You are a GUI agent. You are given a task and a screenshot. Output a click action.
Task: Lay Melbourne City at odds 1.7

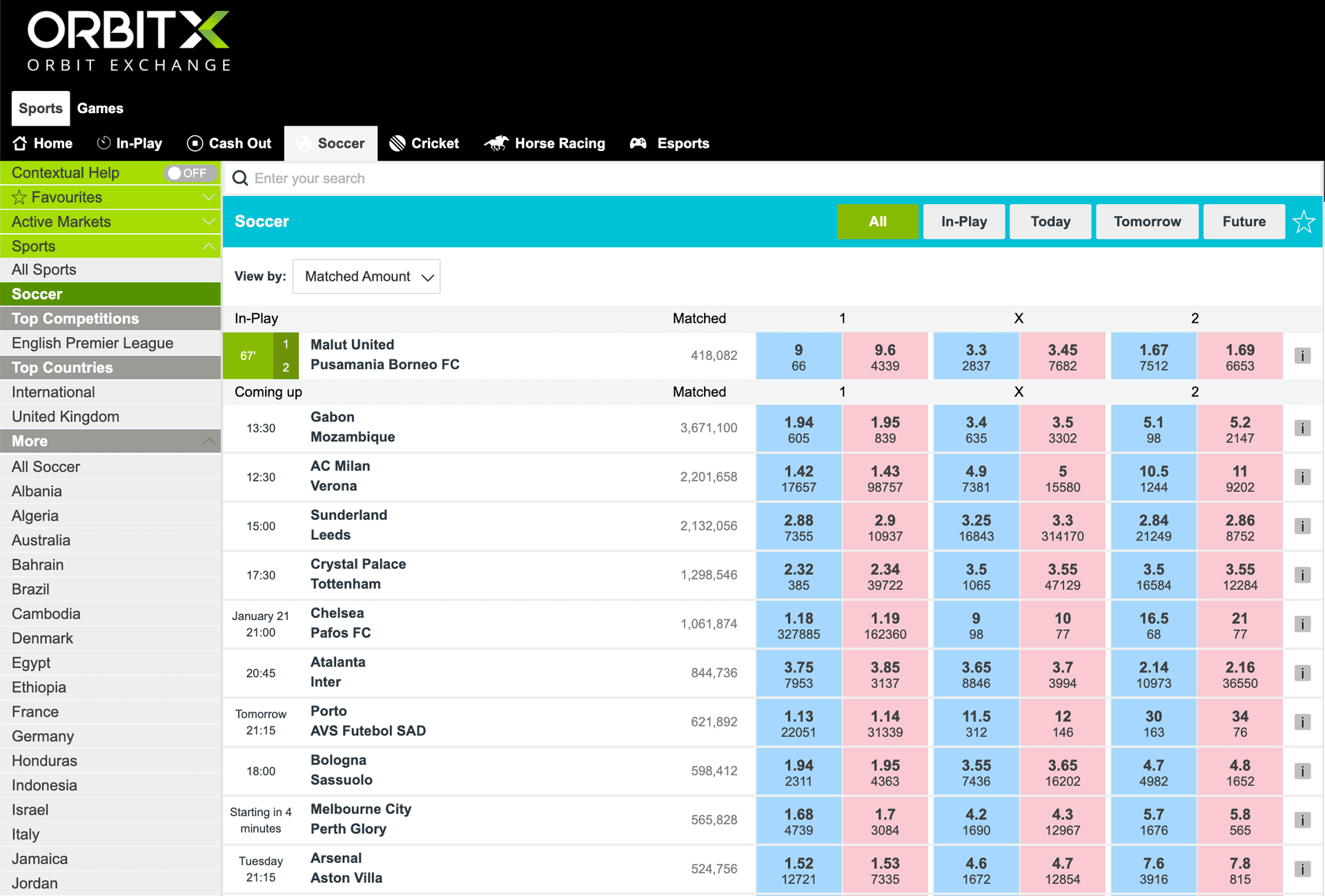[885, 820]
